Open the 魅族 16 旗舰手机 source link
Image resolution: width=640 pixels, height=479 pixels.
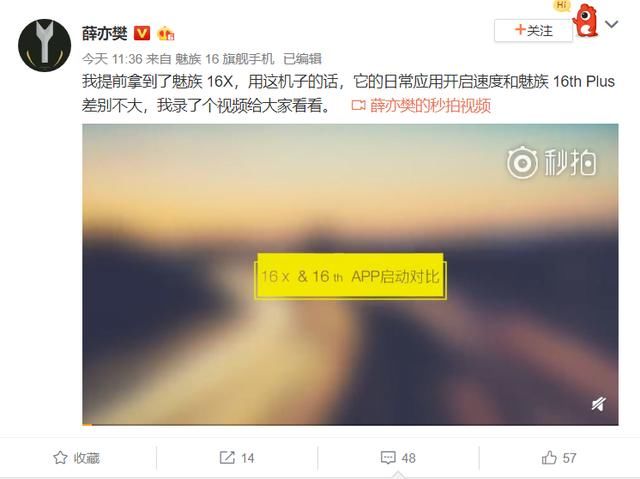tap(224, 59)
